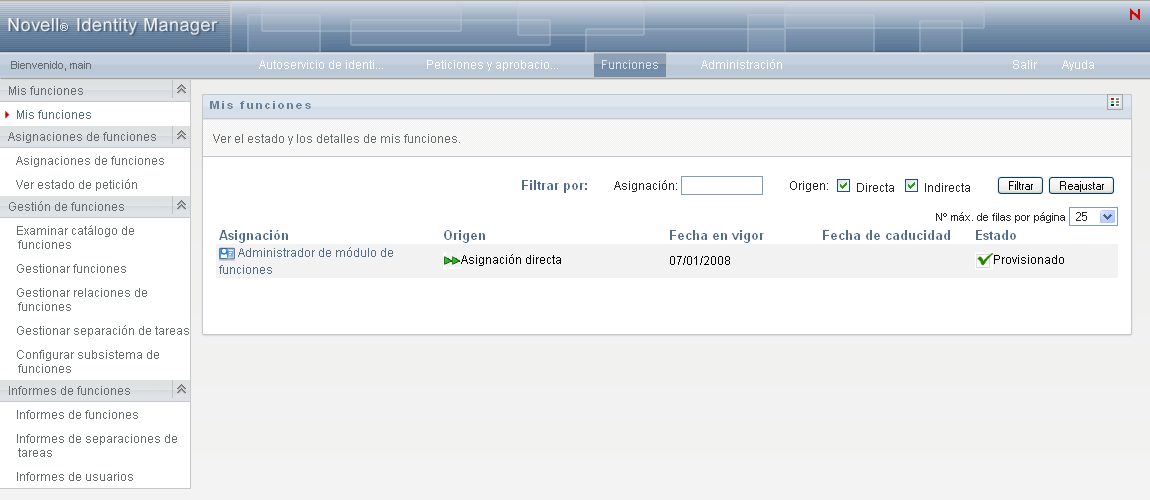This screenshot has height=500, width=1150.
Task: Sort by Fecha de caducidad column header
Action: click(x=886, y=235)
